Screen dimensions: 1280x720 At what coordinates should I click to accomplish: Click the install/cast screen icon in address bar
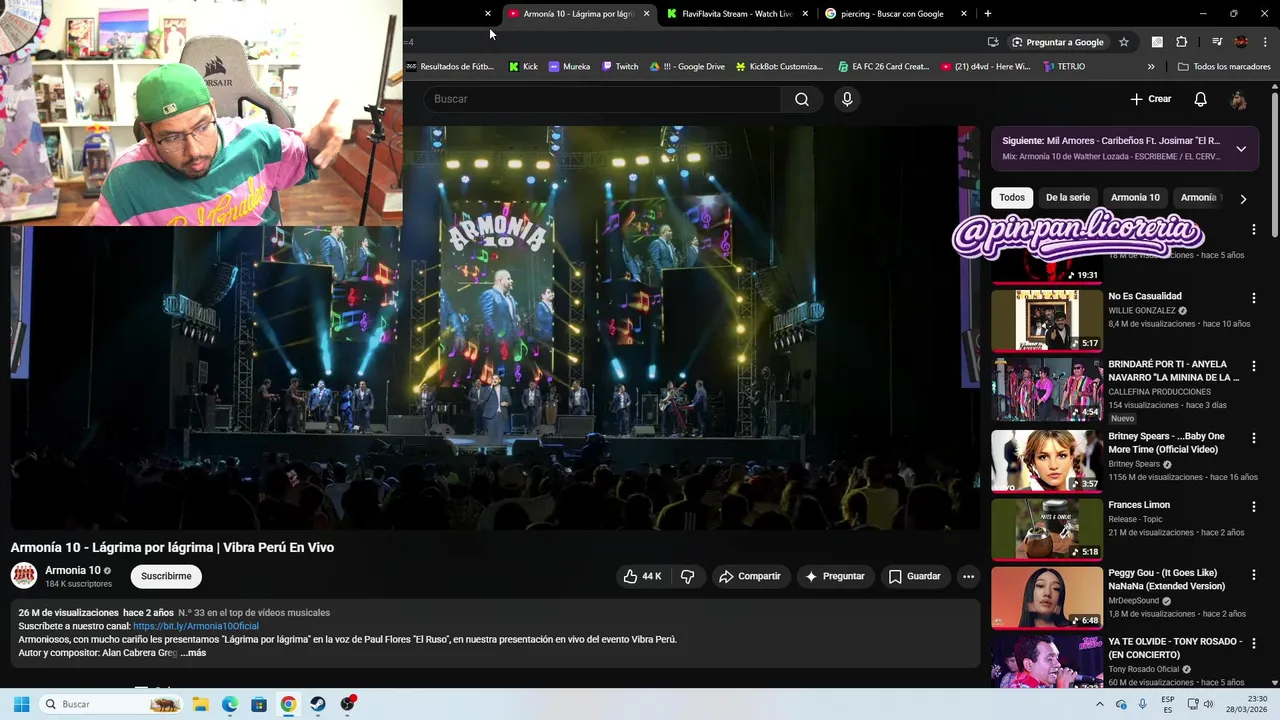[x=993, y=42]
